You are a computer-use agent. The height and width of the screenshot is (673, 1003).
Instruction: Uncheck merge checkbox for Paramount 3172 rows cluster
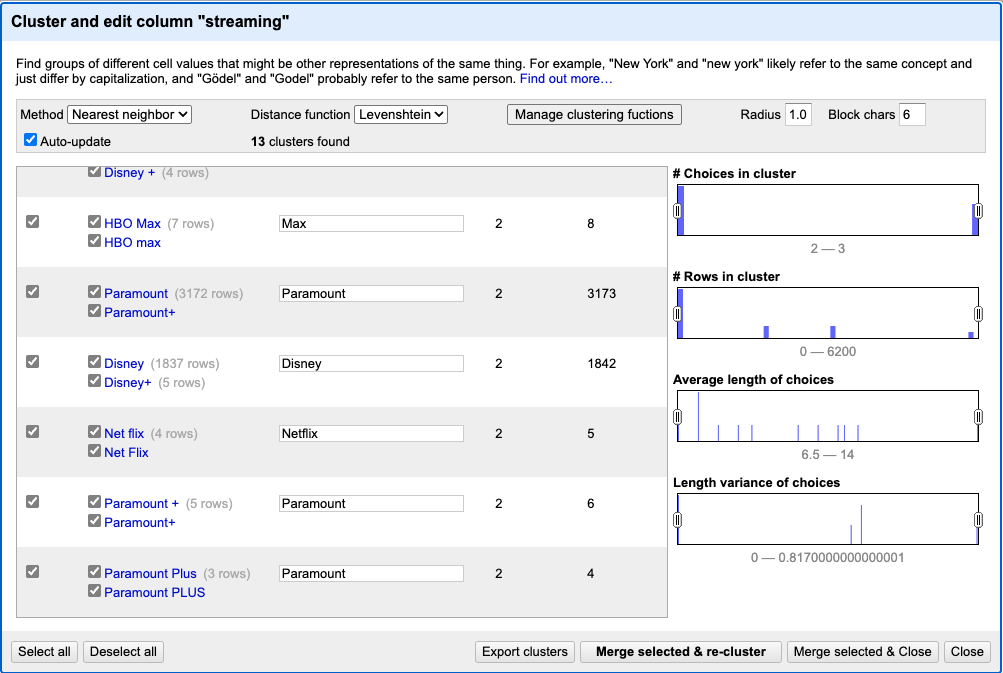click(x=33, y=292)
